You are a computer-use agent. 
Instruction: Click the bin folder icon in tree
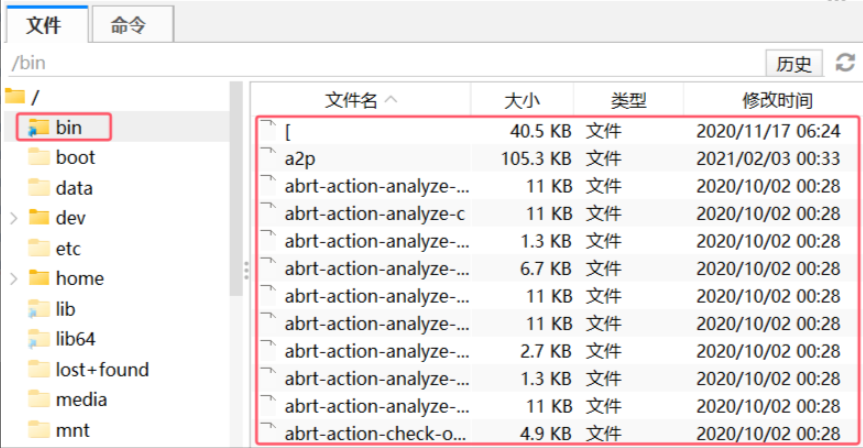(x=39, y=127)
